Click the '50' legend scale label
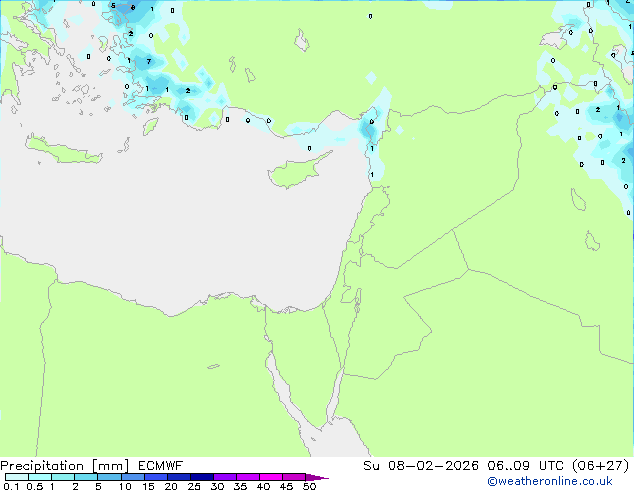Viewport: 634px width, 490px height. point(309,486)
